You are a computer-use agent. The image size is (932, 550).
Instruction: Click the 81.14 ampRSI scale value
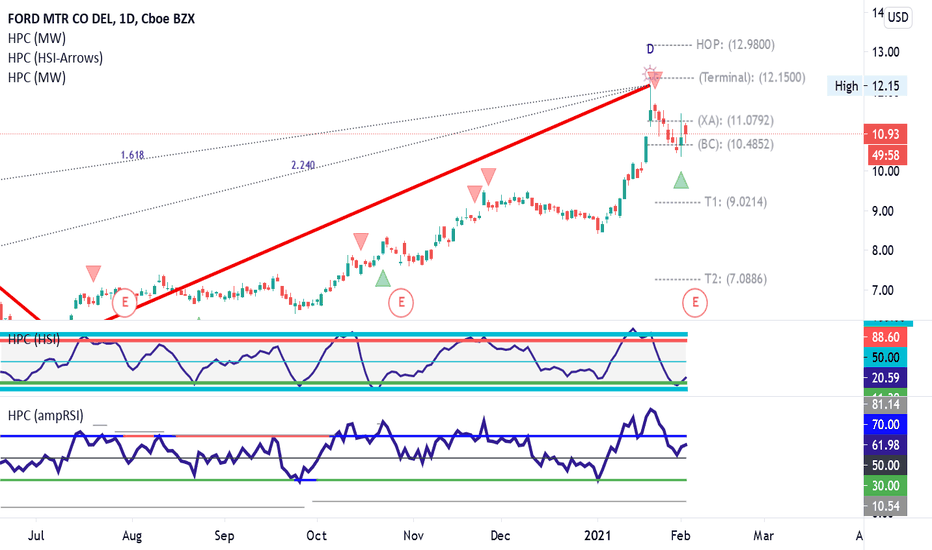point(885,405)
